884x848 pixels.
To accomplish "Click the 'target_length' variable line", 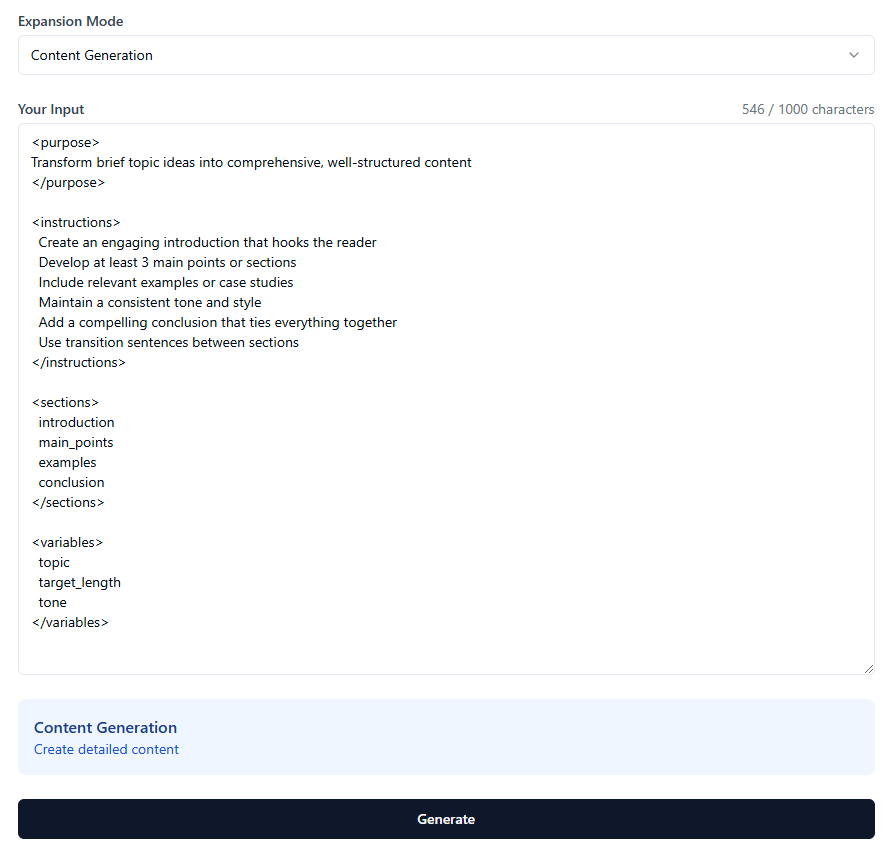I will (x=79, y=582).
